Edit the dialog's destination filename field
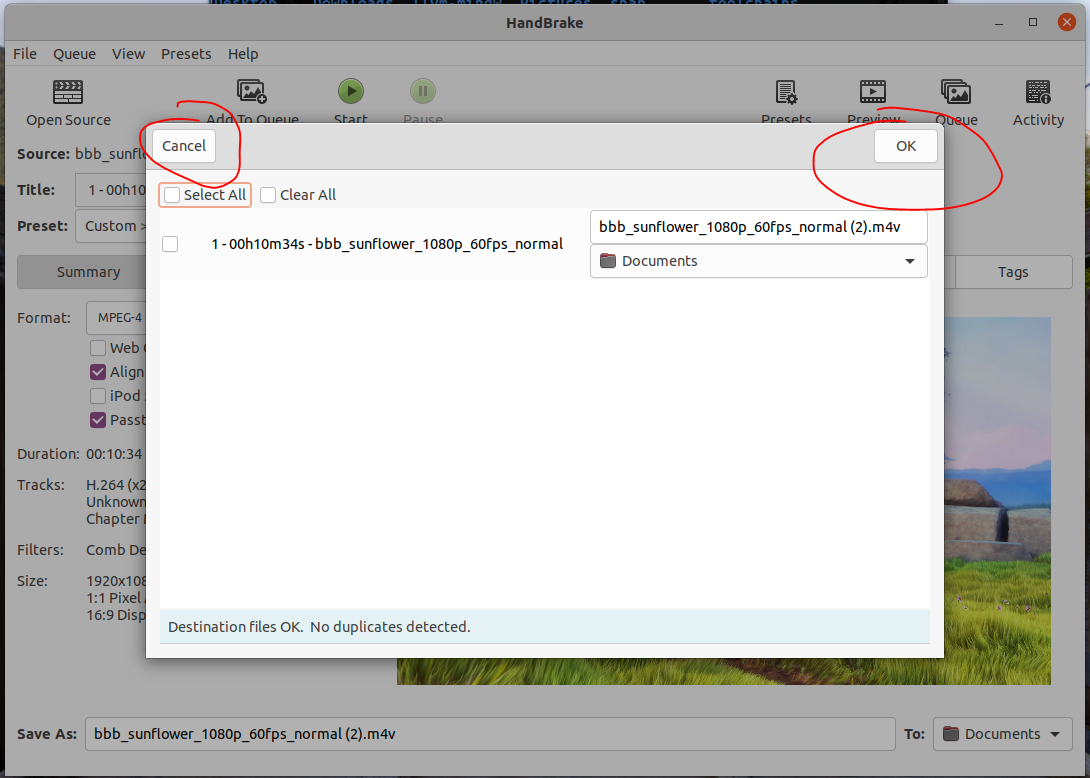Image resolution: width=1090 pixels, height=778 pixels. click(758, 227)
